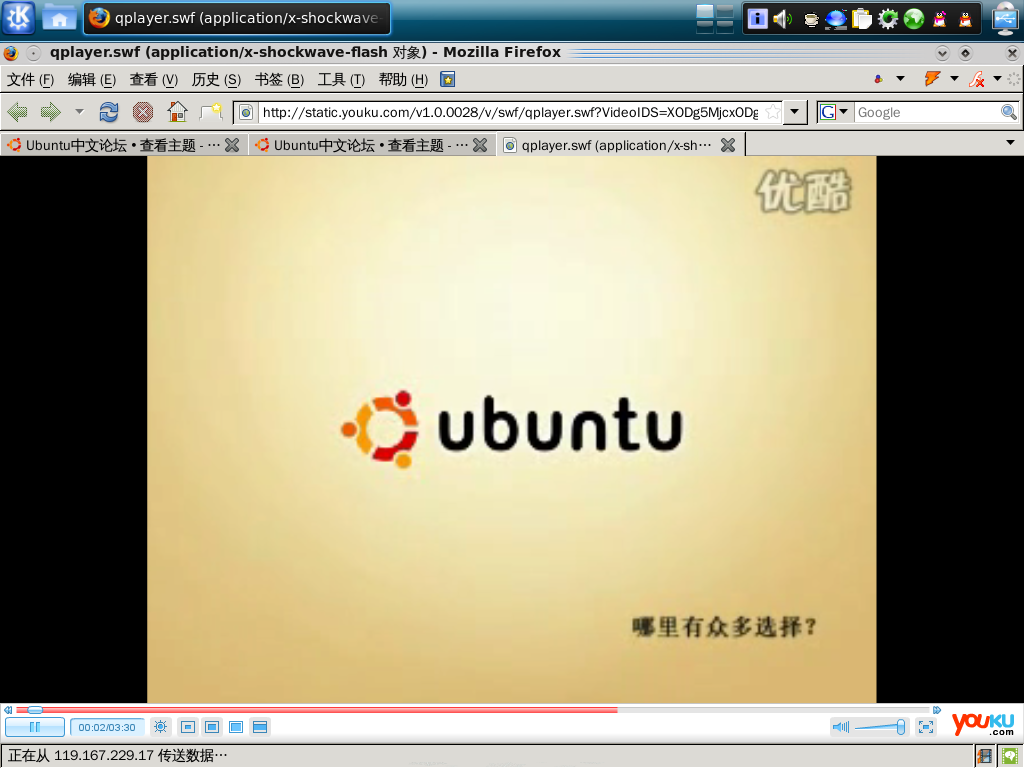Select the large video size icon
Screen dimensions: 1024x768
[236, 727]
